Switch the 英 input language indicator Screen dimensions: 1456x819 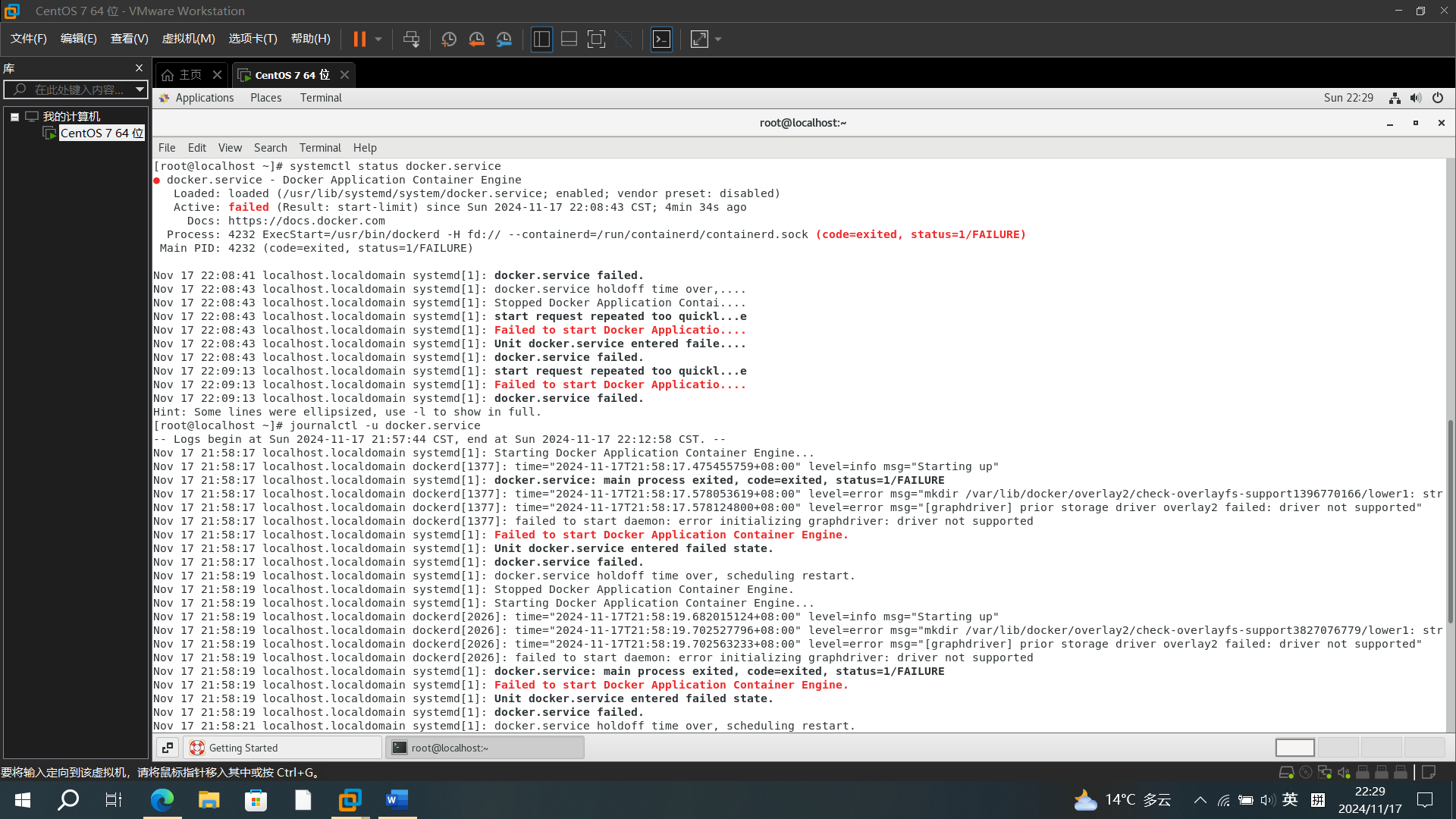[1290, 800]
